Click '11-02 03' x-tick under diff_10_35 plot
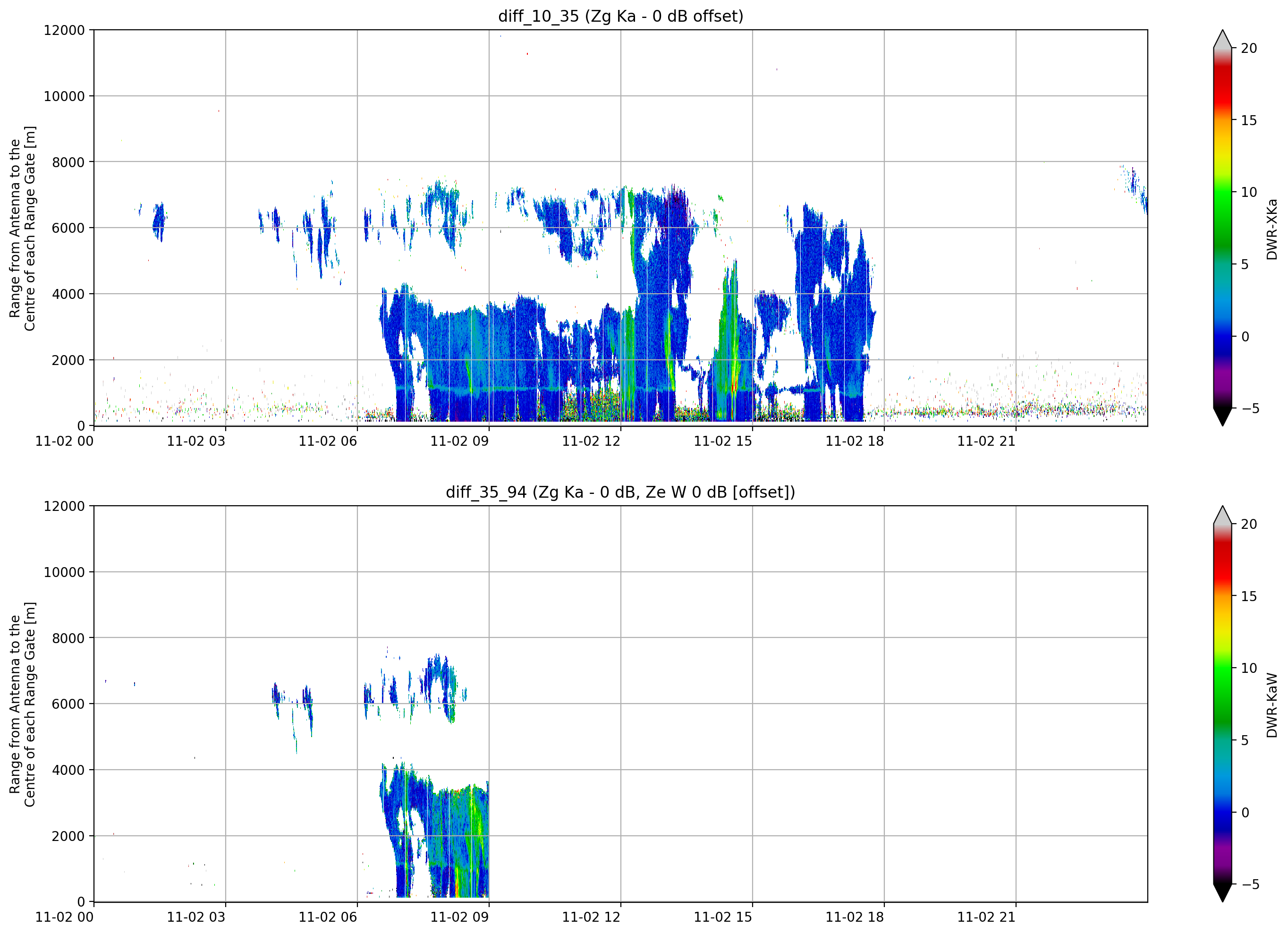 coord(196,442)
